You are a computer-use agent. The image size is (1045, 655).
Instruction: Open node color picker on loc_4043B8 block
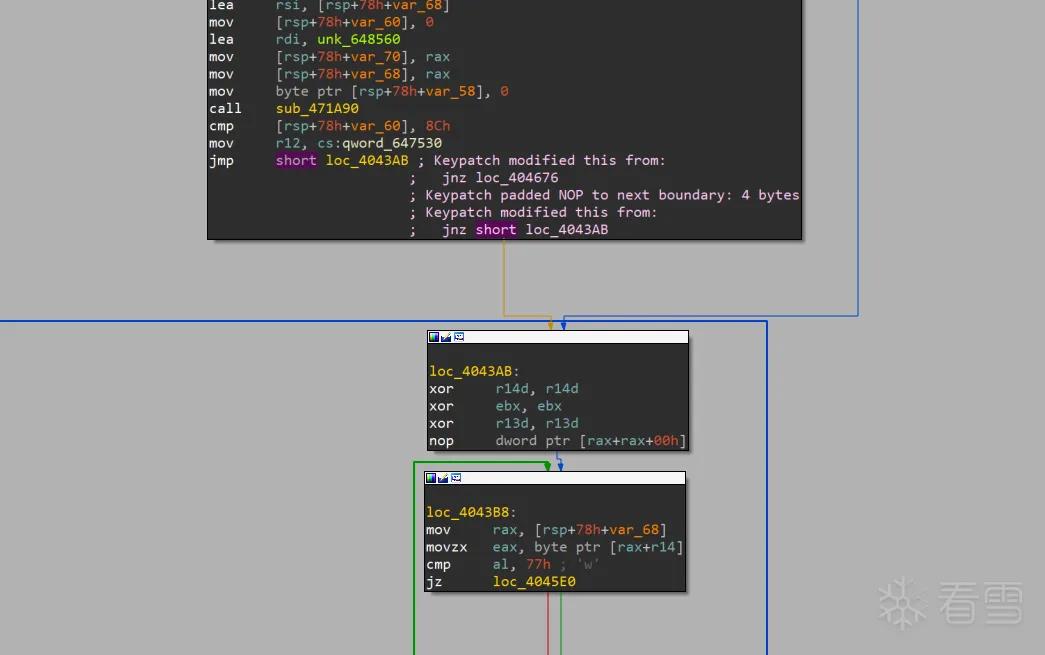point(431,478)
